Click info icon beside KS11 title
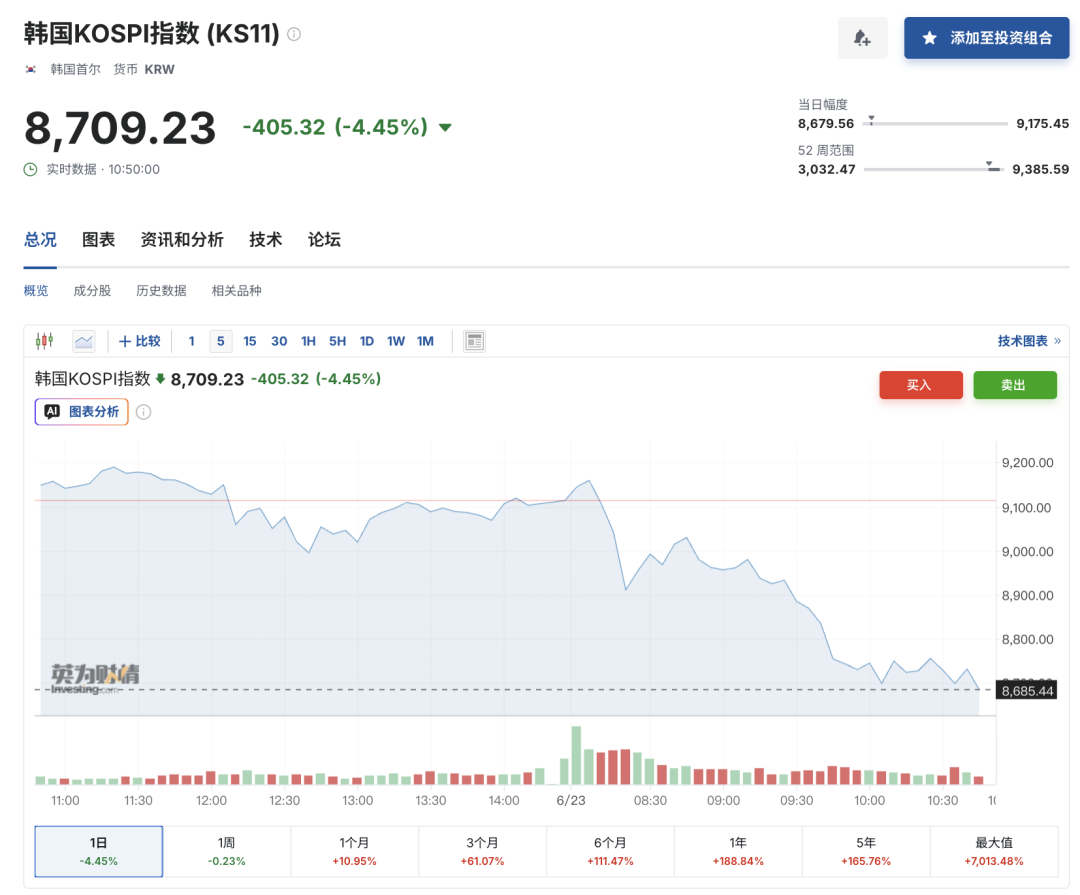1080x895 pixels. pos(294,34)
